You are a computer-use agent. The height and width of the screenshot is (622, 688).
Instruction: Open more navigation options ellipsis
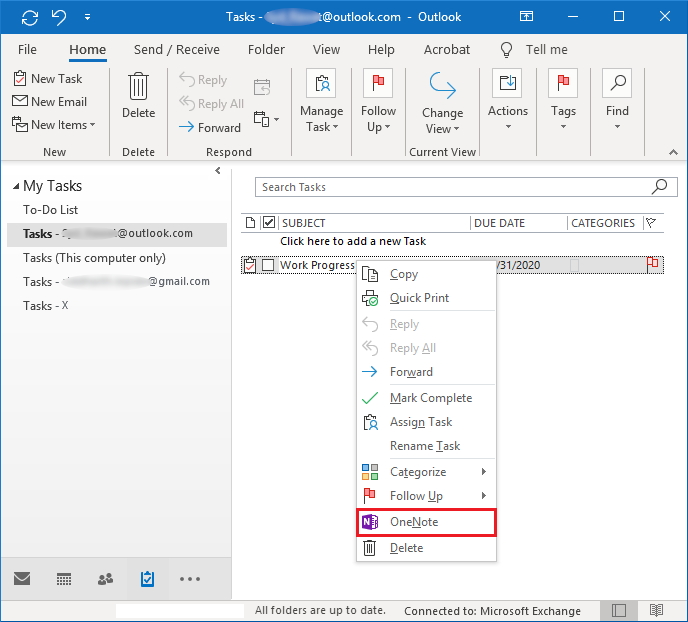[x=190, y=579]
